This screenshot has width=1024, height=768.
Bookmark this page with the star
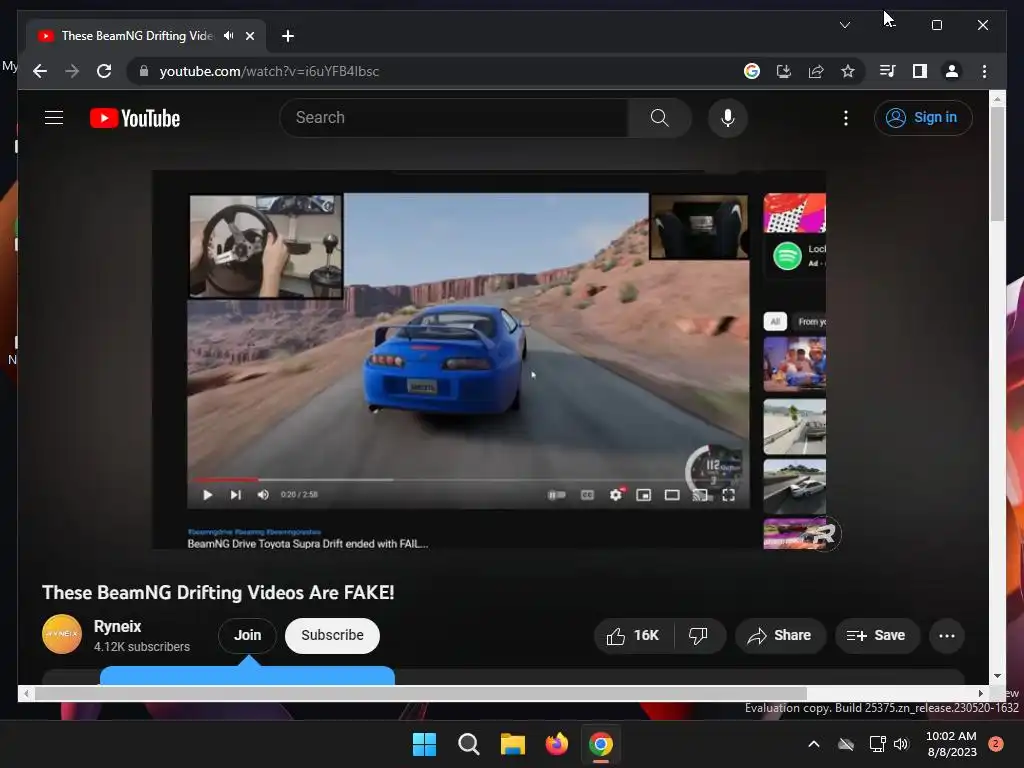pos(848,71)
